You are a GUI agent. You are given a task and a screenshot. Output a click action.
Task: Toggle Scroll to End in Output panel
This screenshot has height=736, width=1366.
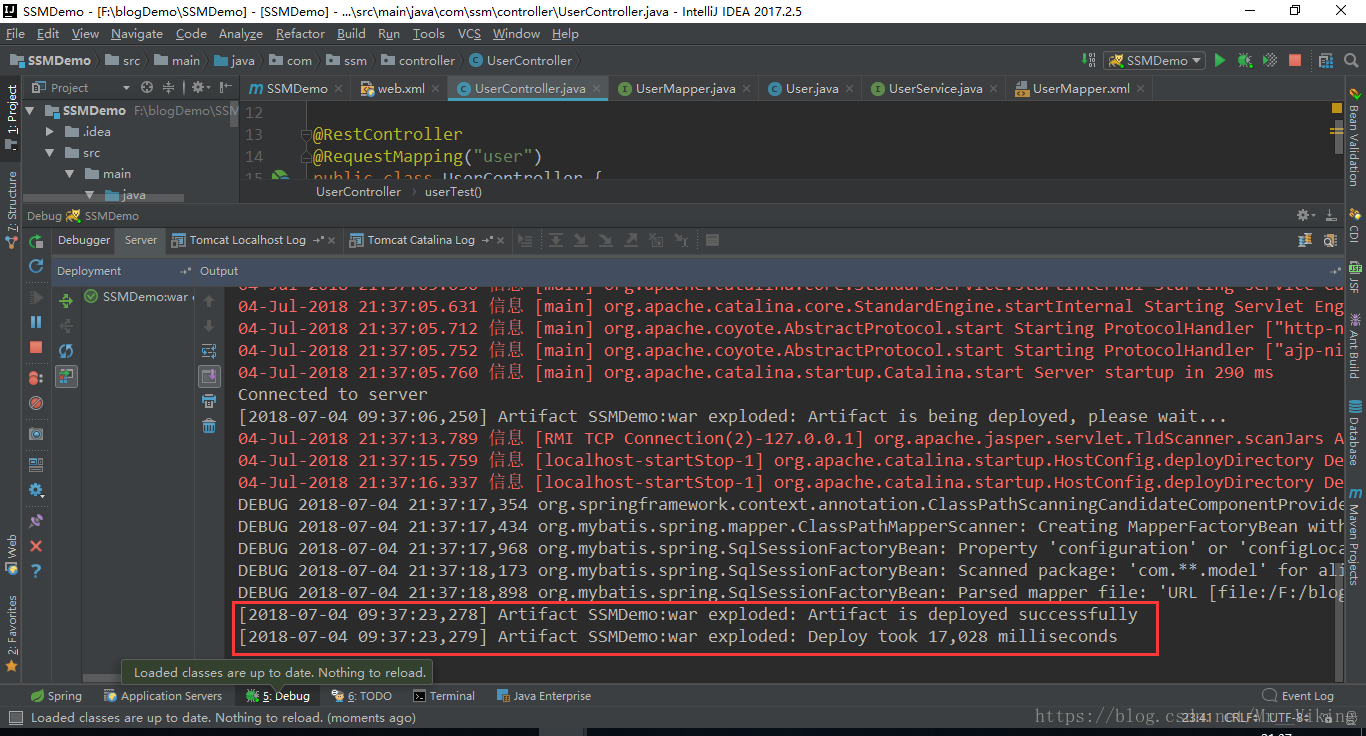tap(209, 376)
